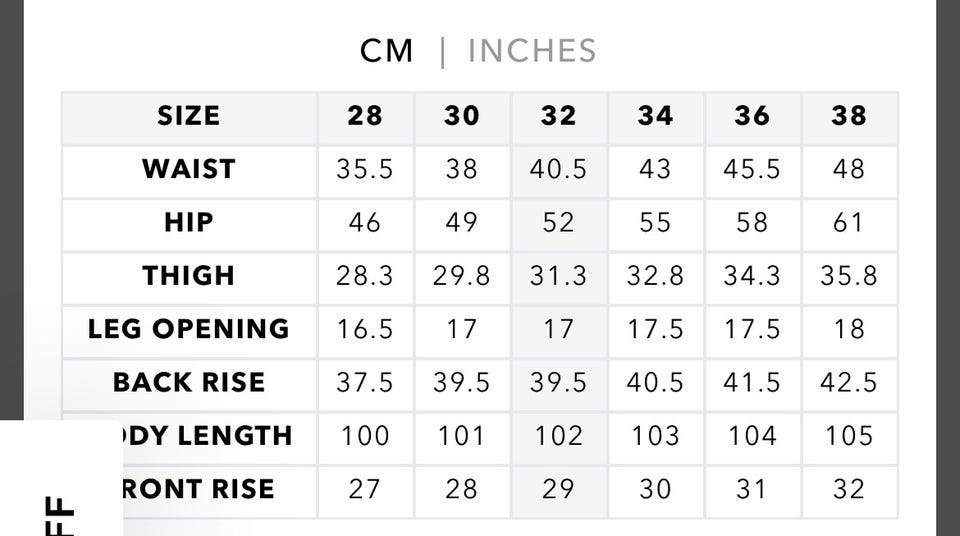Screen dimensions: 960x536
Task: Click the size 34 column header
Action: click(x=655, y=116)
